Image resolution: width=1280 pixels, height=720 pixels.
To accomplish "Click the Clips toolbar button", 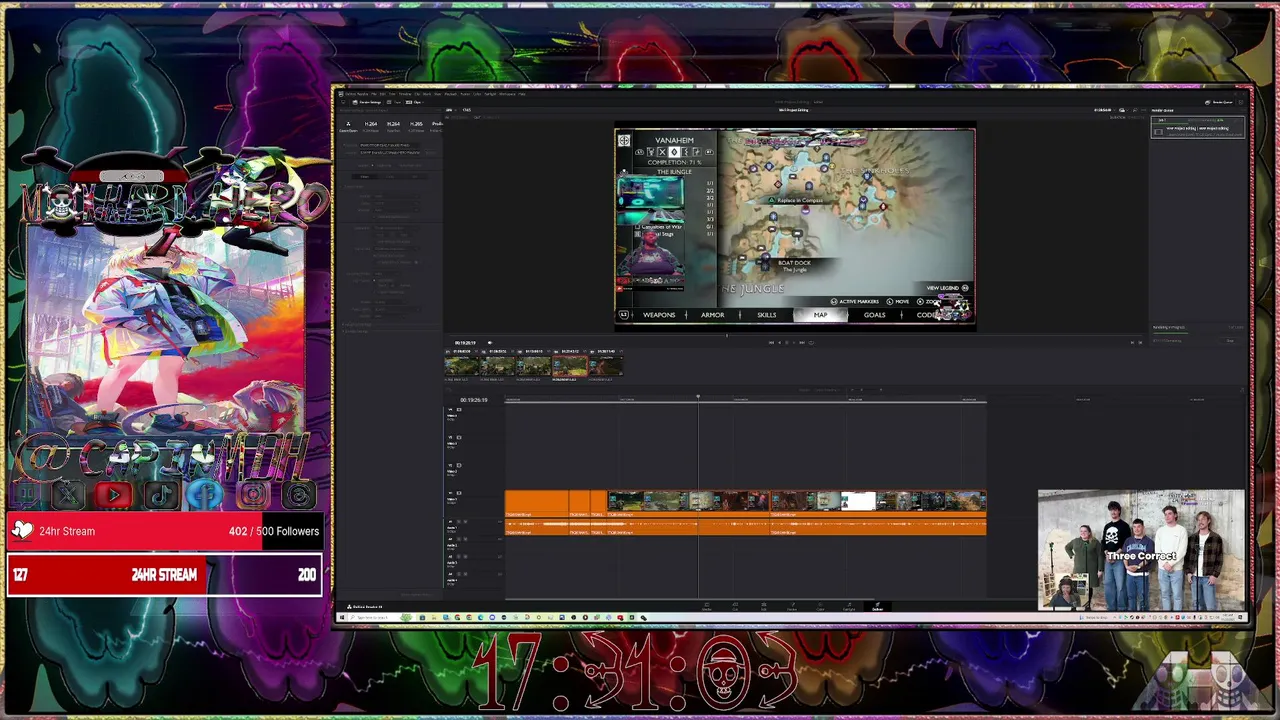I will [414, 102].
